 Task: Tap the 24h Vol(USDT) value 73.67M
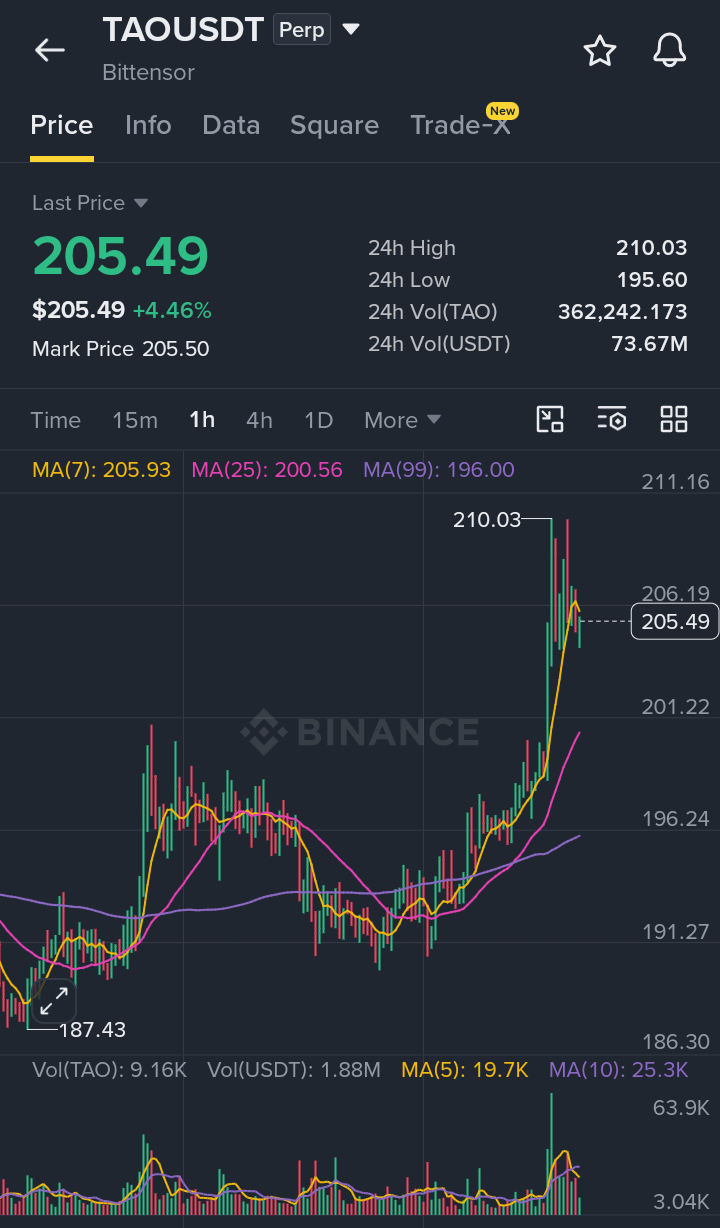650,344
